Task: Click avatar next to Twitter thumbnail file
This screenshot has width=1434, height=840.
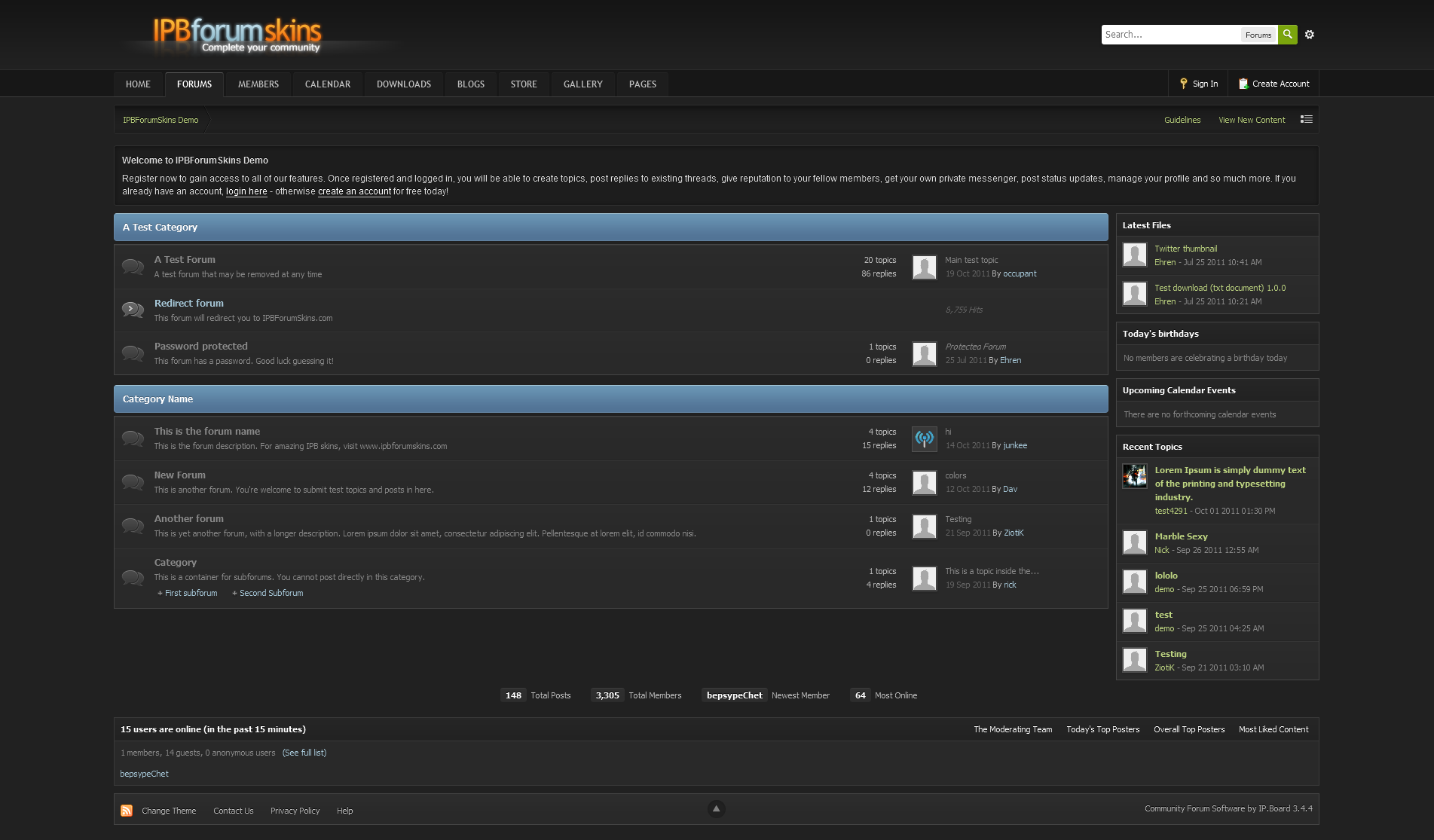Action: pyautogui.click(x=1135, y=255)
